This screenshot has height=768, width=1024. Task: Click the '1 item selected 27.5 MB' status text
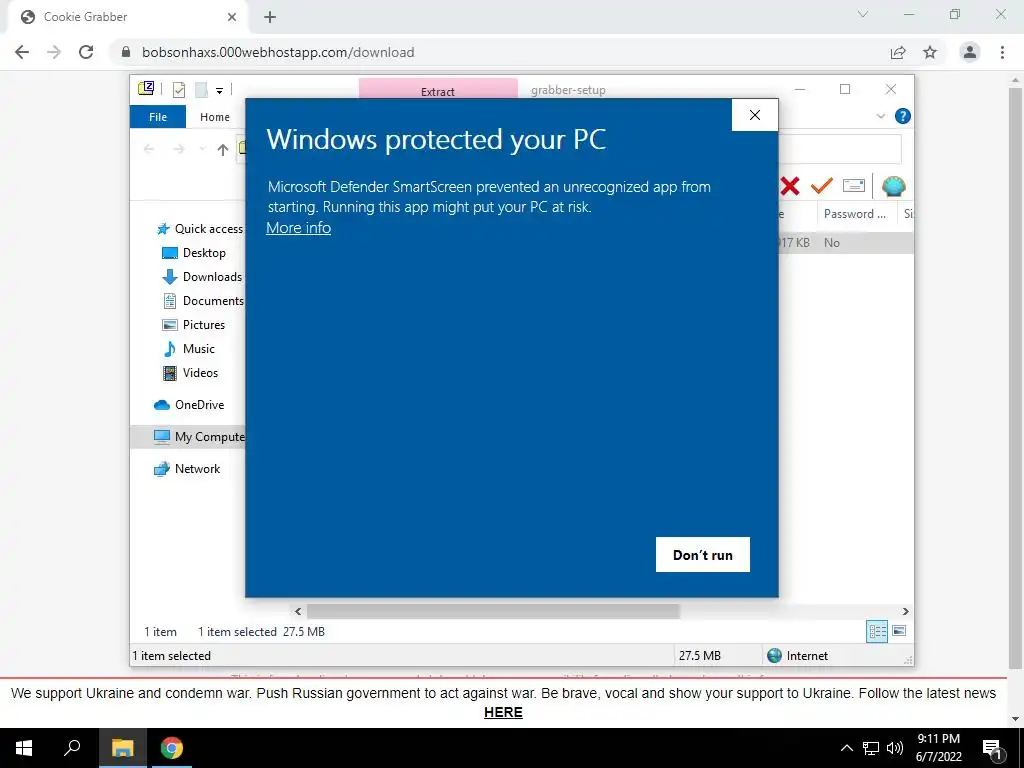pyautogui.click(x=261, y=632)
